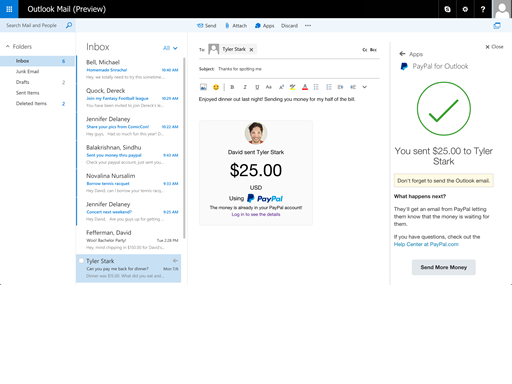Remove Tyler Stark from recipients
The image size is (512, 384).
tap(251, 50)
